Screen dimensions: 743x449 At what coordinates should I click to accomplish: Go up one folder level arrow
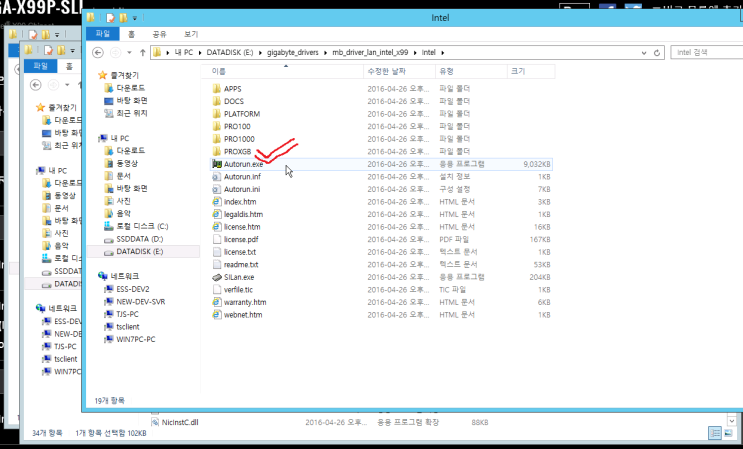pos(143,53)
